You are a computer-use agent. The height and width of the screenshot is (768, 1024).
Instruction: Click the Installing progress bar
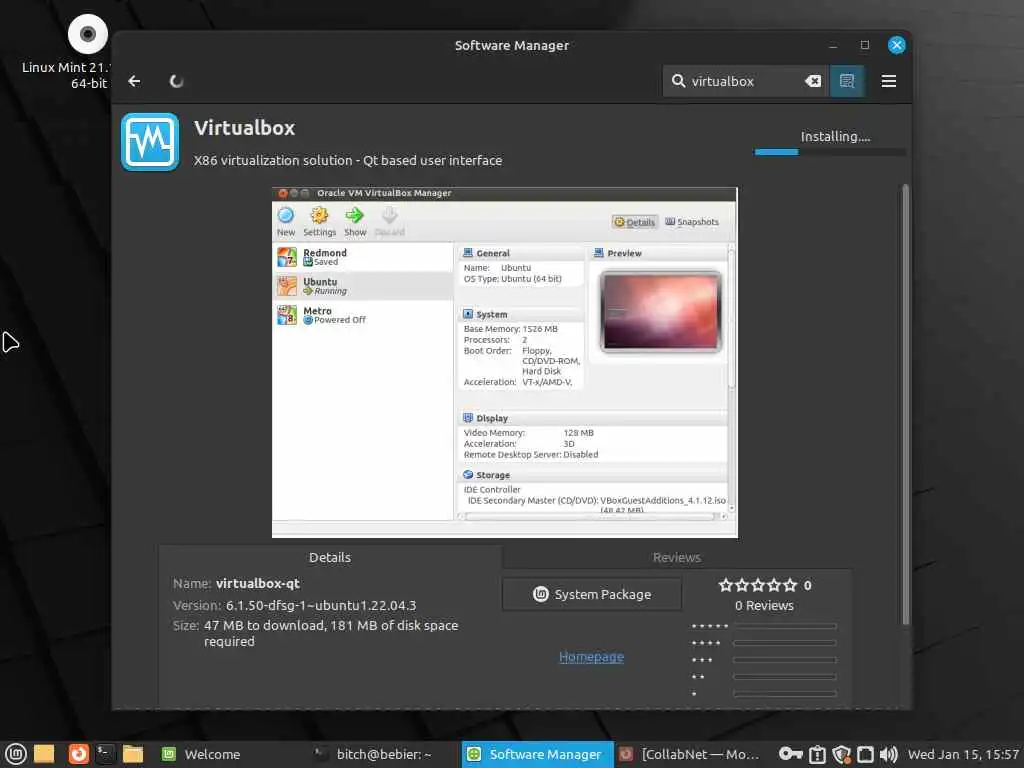point(829,152)
